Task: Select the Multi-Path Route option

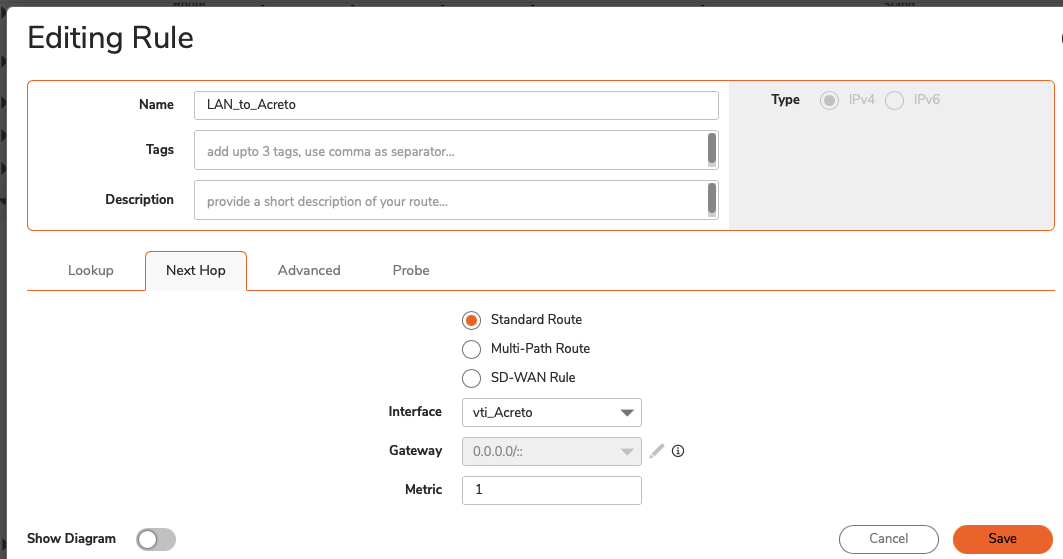Action: tap(471, 349)
